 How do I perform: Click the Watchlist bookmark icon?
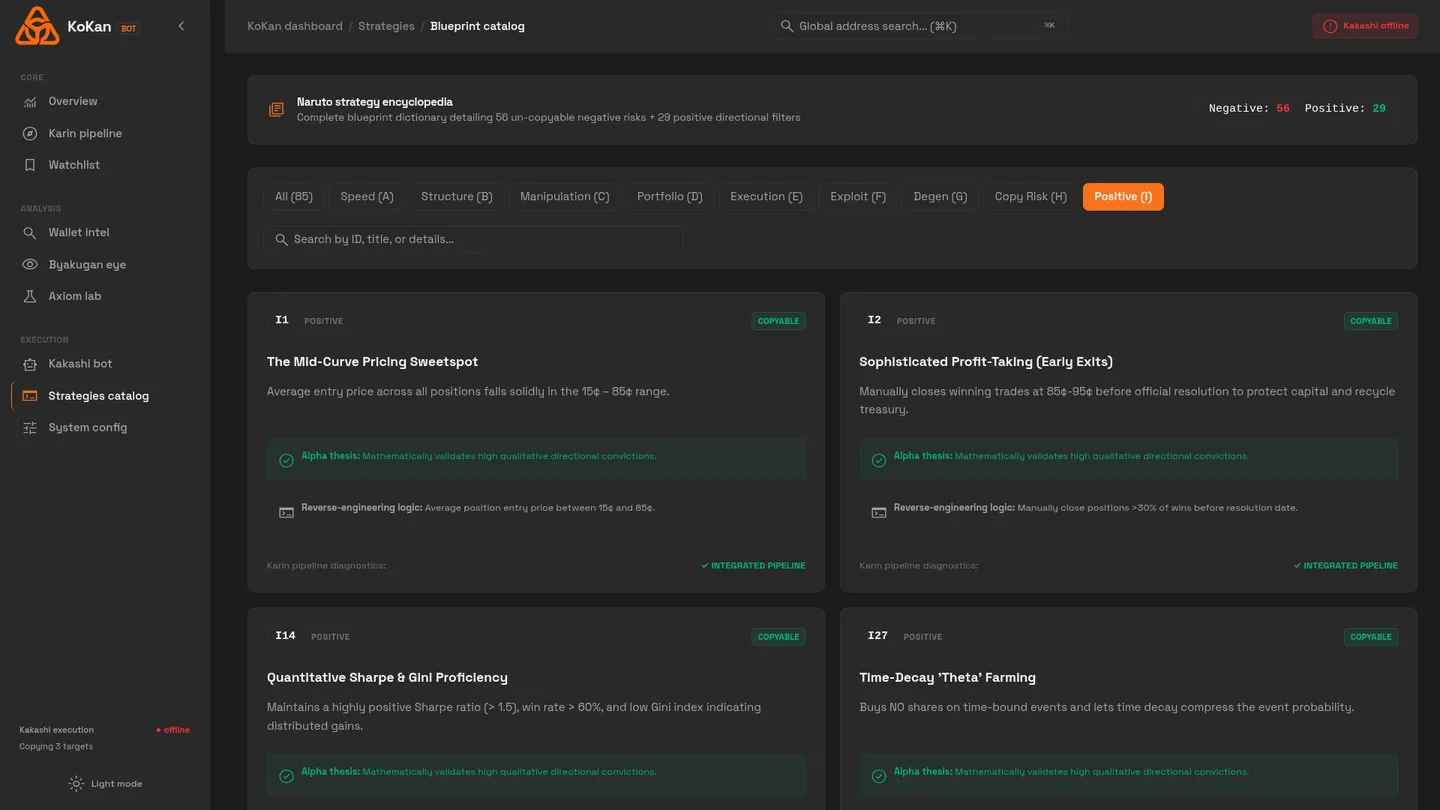pyautogui.click(x=30, y=165)
